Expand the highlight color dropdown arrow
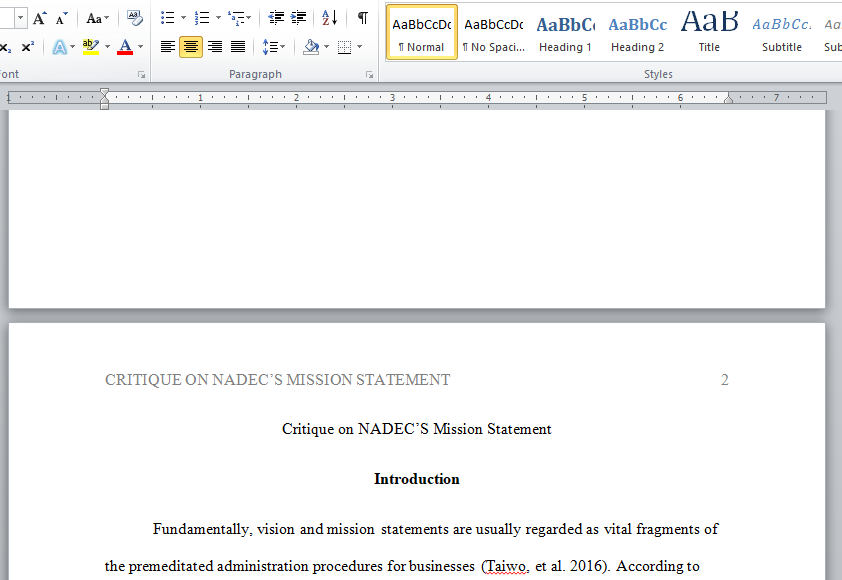Viewport: 842px width, 580px height. [107, 47]
